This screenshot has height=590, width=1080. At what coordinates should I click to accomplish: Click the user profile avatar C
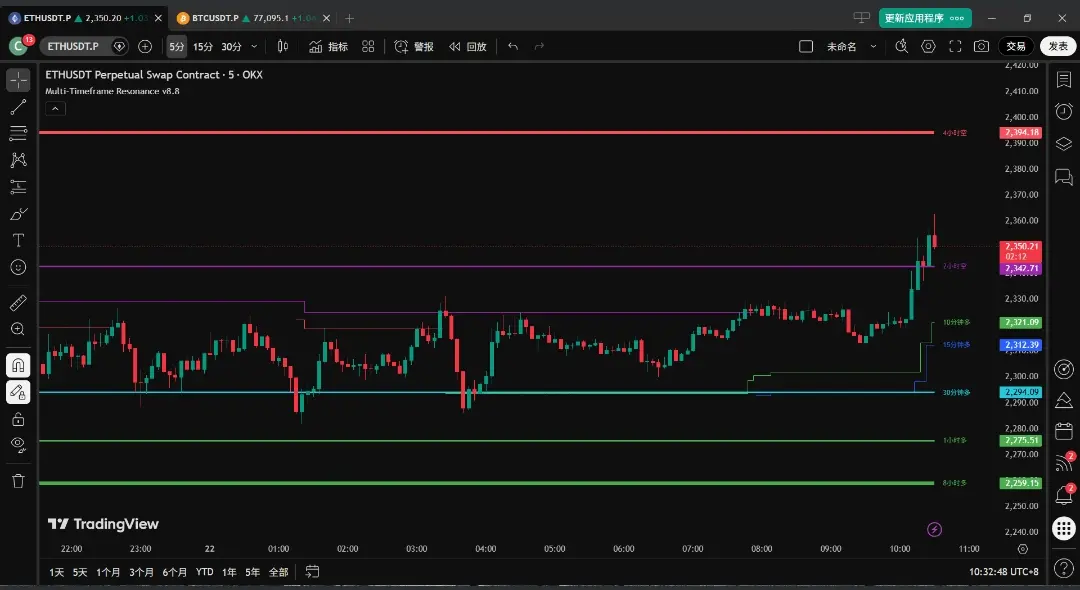point(18,46)
